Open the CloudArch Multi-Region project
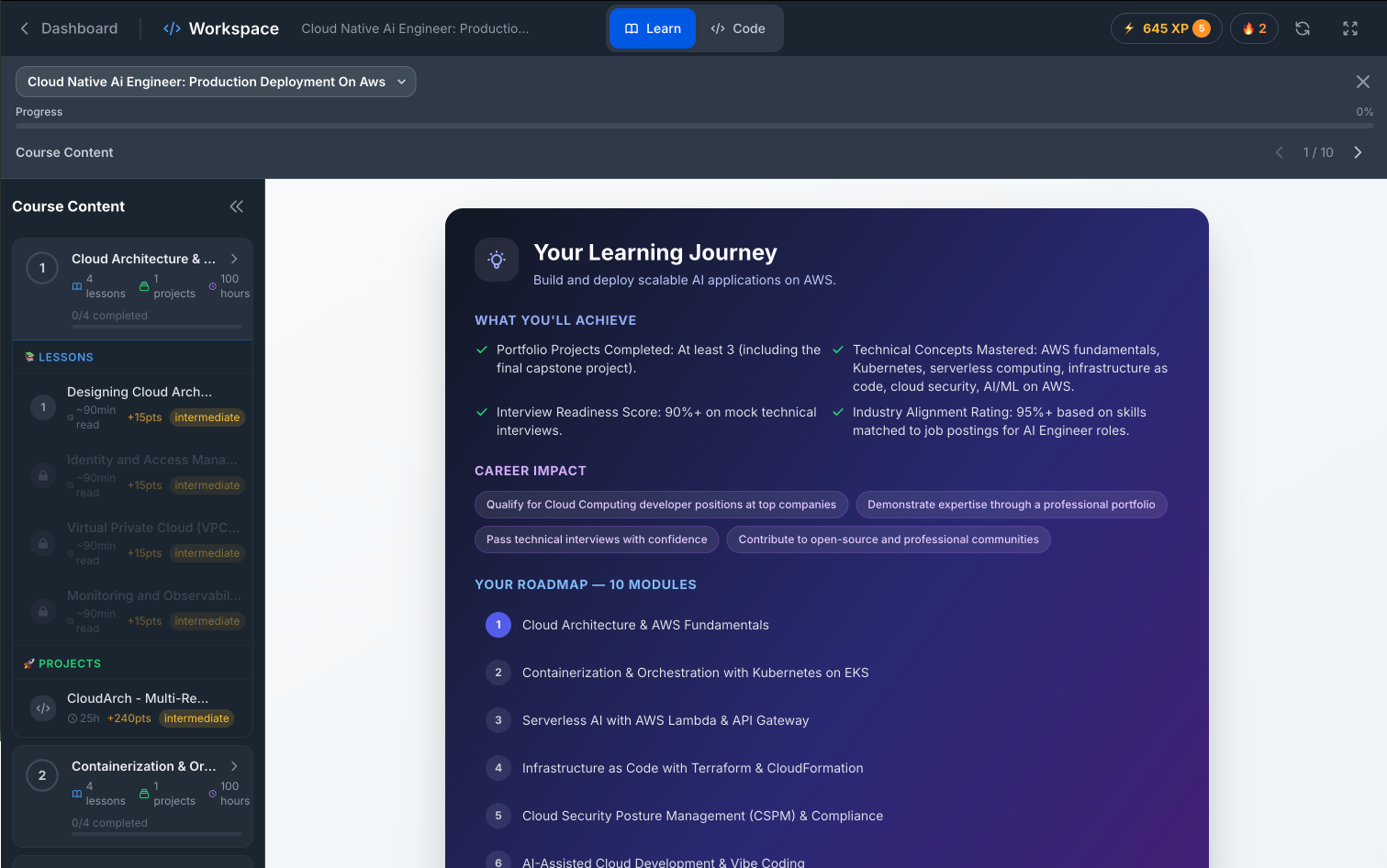 [x=138, y=698]
